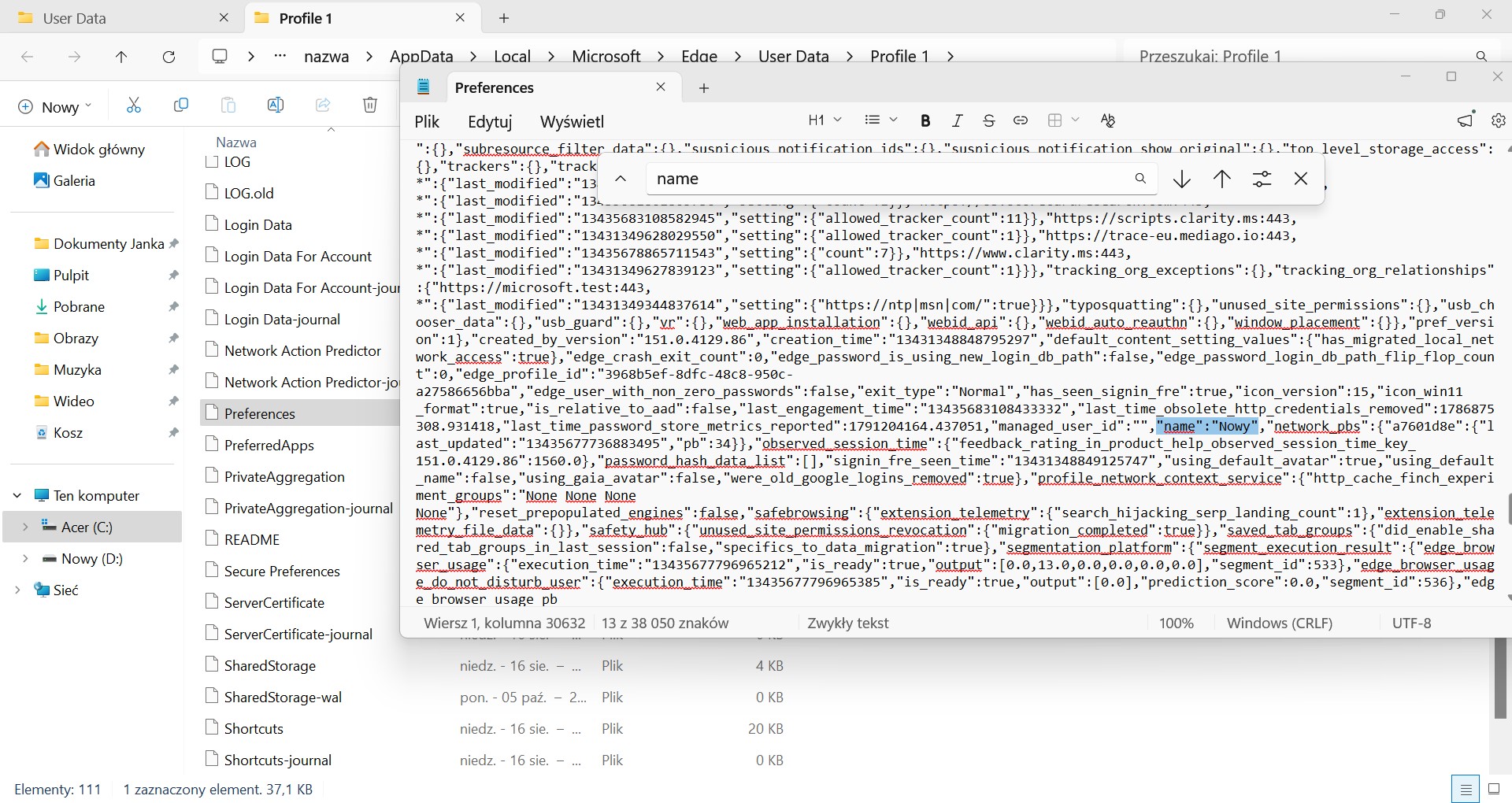The image size is (1512, 803).
Task: Add a new Notepad tab
Action: click(x=704, y=88)
